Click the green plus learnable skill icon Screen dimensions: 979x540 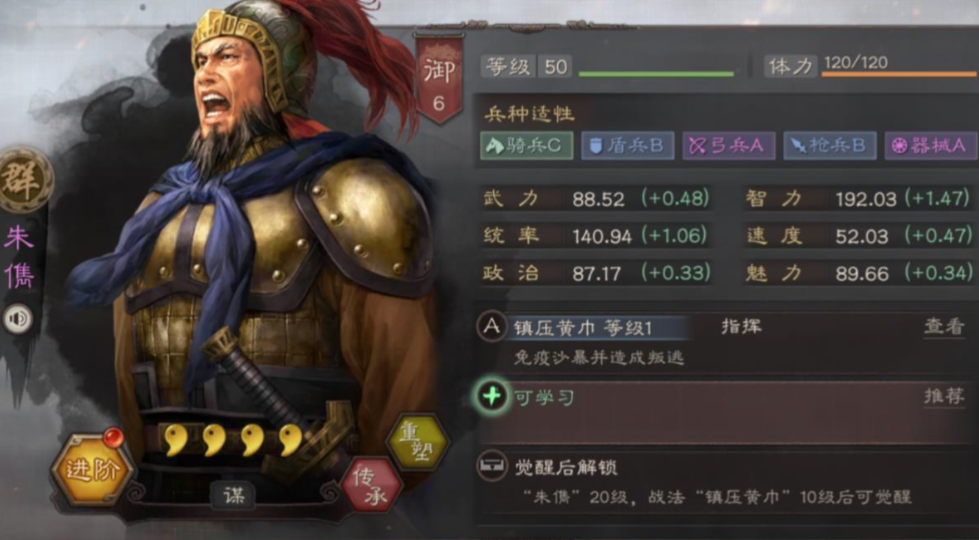(x=492, y=396)
